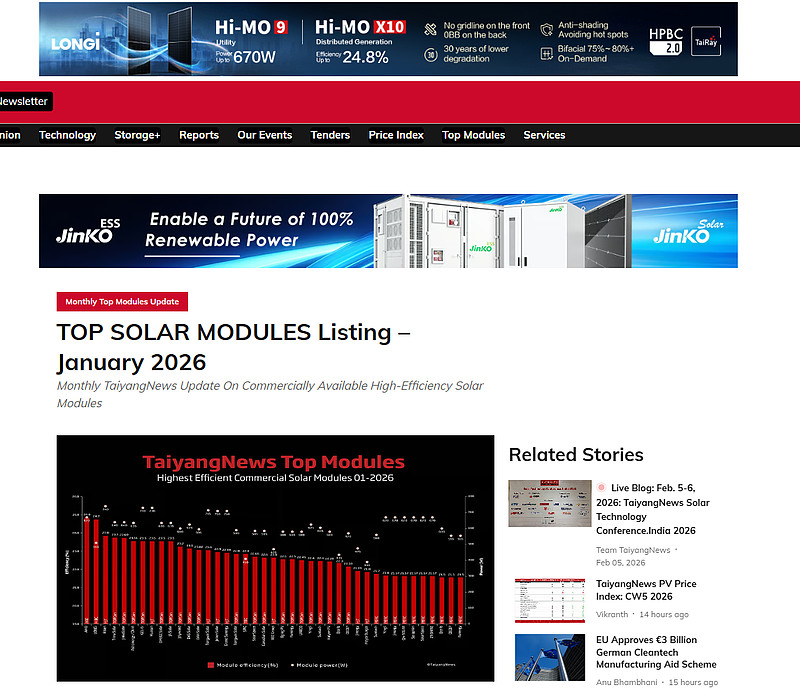Open the Price Index page
The image size is (800, 690).
tap(396, 135)
